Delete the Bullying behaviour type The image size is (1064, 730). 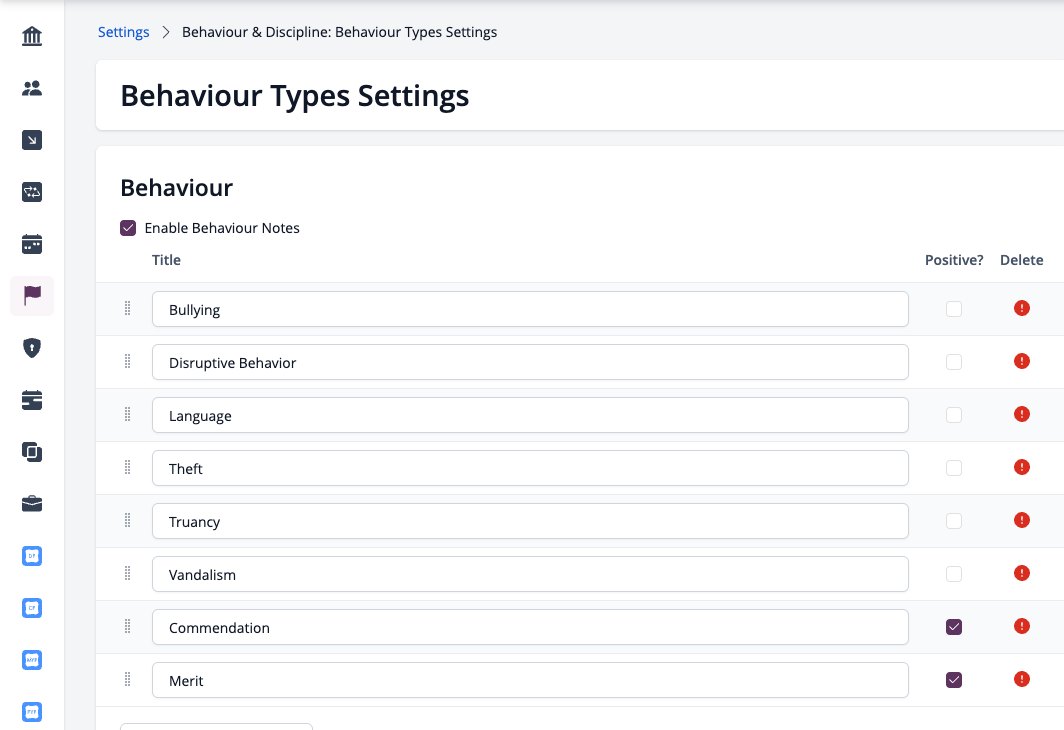pyautogui.click(x=1021, y=309)
